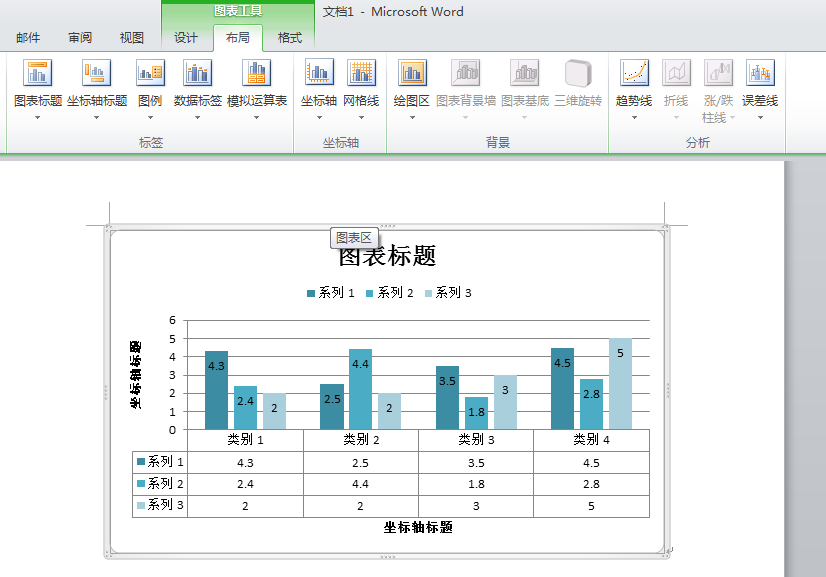Expand the 数据标签 dropdown arrow

198,118
